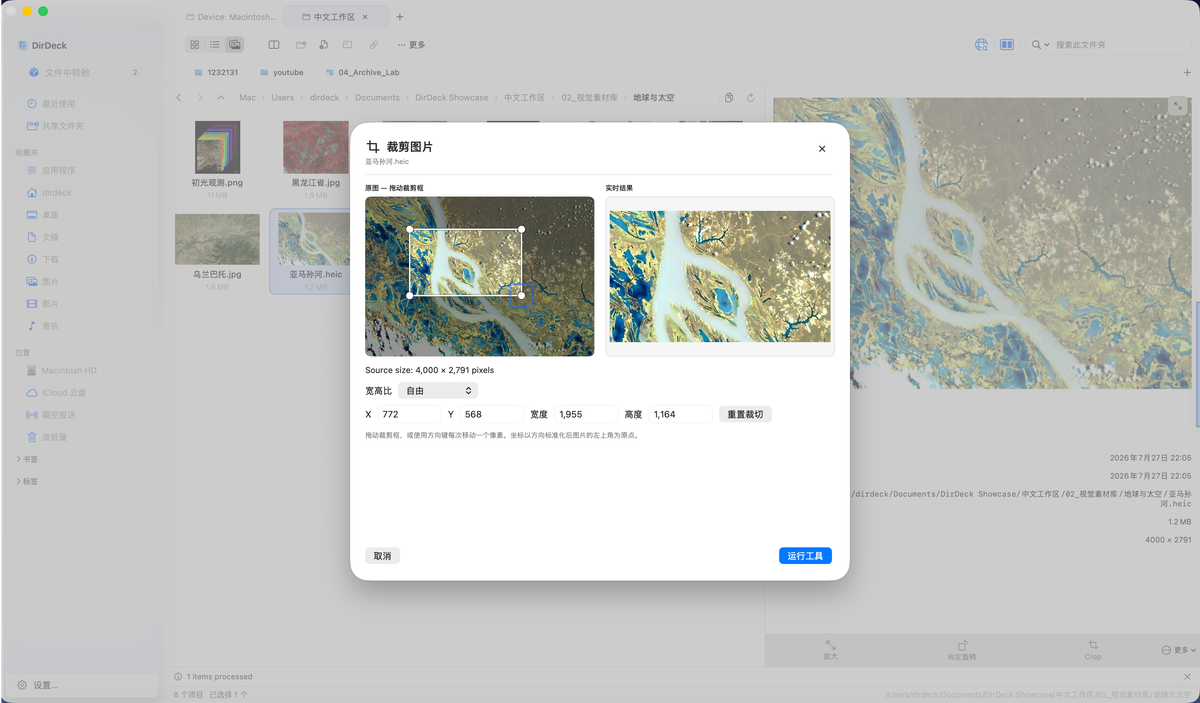Add a new tab with plus button

tap(400, 17)
